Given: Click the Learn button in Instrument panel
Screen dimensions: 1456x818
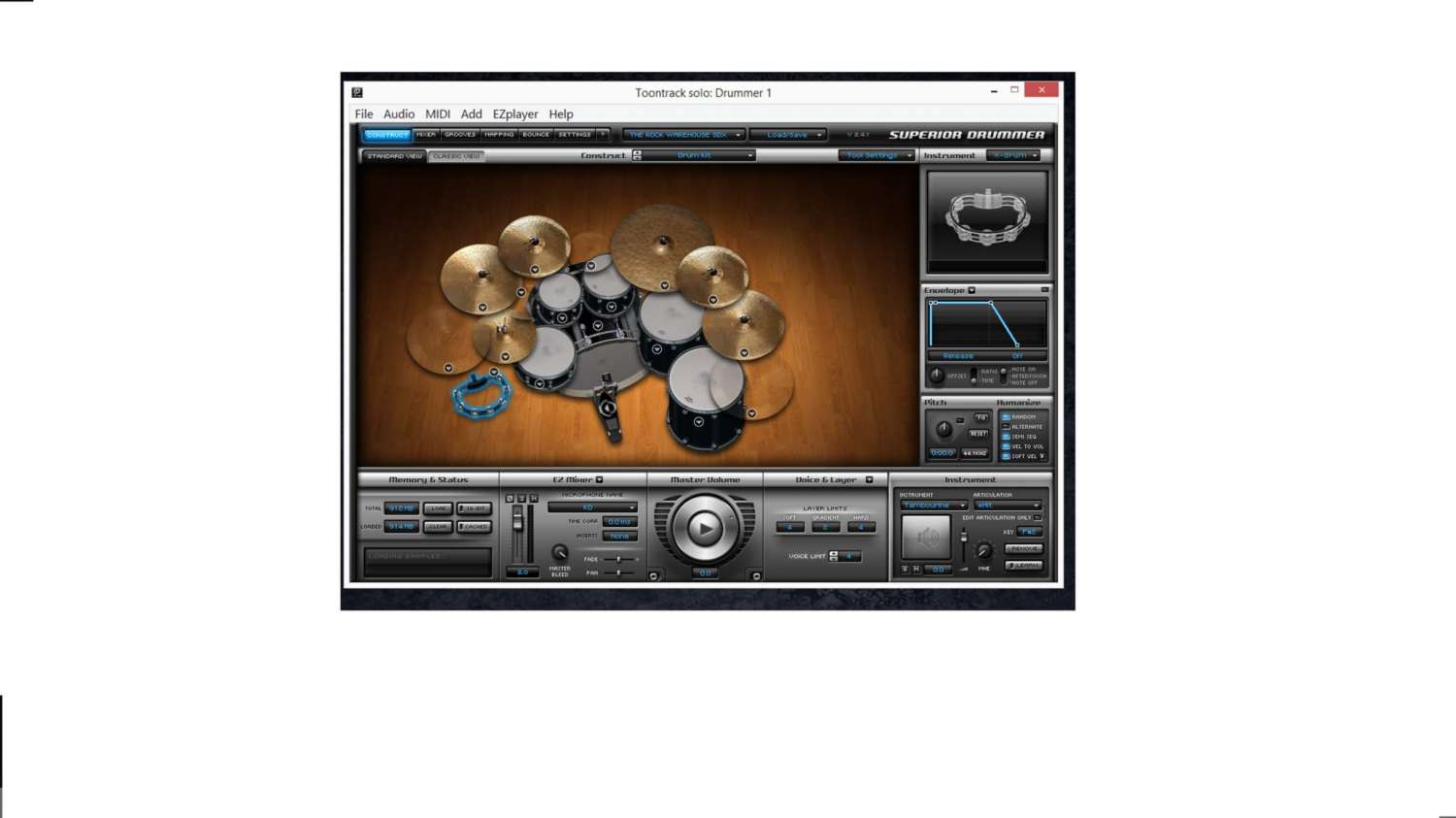Looking at the screenshot, I should point(1024,565).
